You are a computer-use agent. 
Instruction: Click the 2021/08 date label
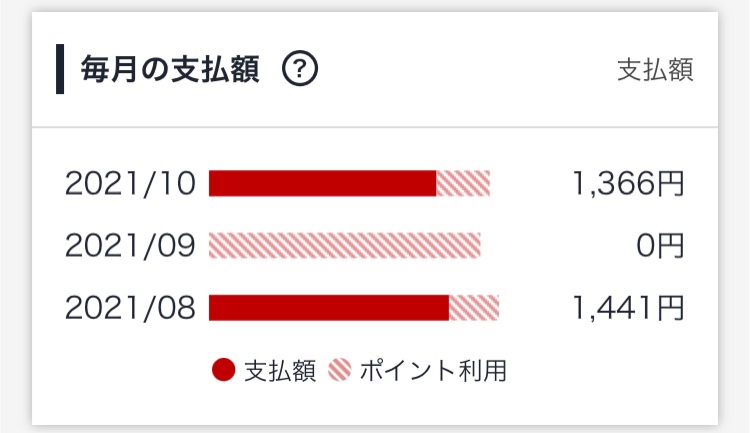[x=130, y=307]
